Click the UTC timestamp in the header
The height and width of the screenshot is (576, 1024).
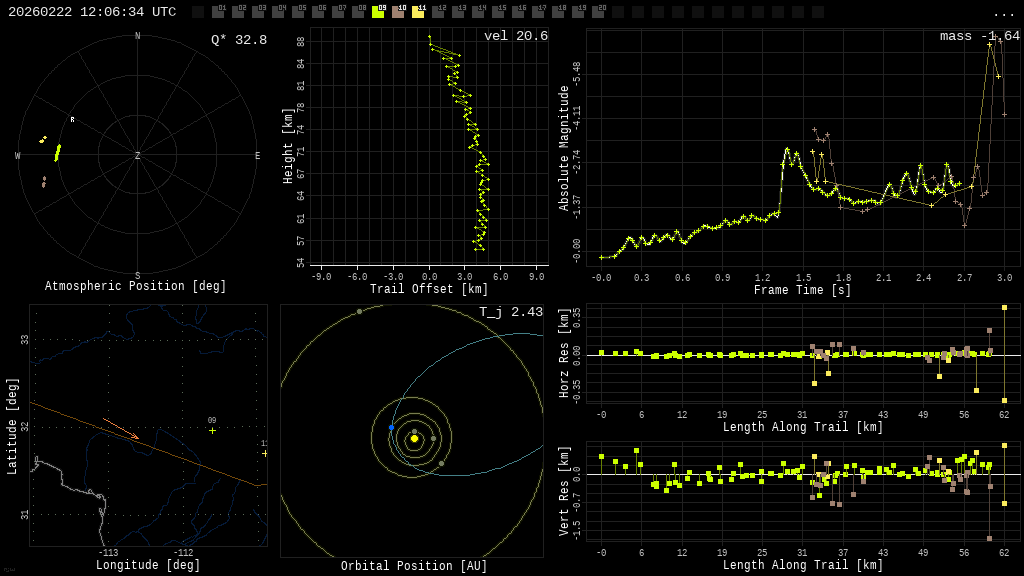click(x=92, y=12)
